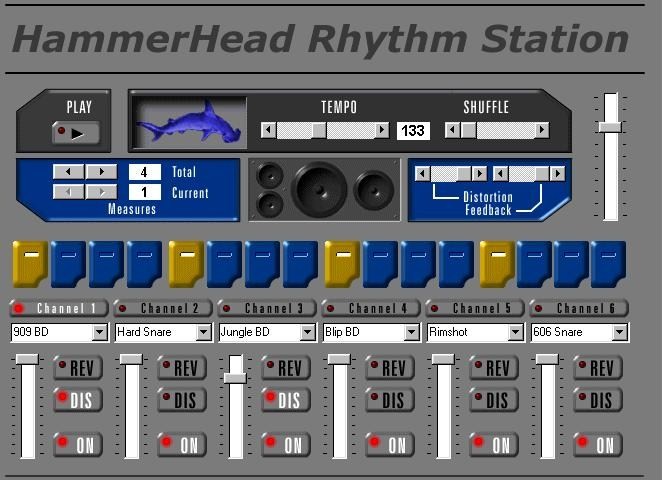The image size is (662, 480).
Task: Toggle the fifth step pad, yellow
Action: (186, 264)
